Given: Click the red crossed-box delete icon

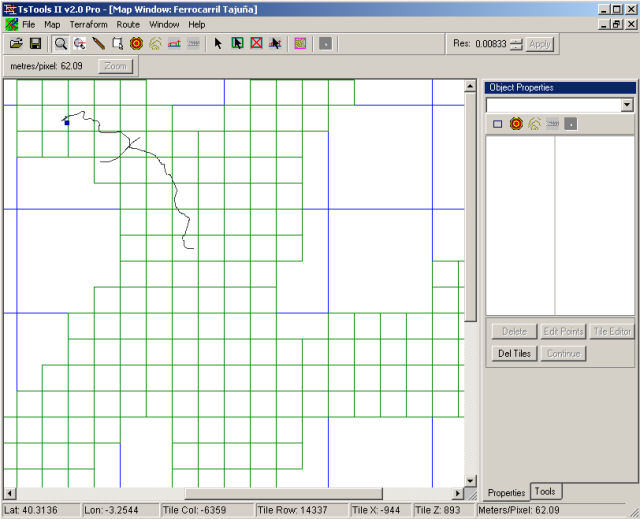Looking at the screenshot, I should [x=256, y=44].
